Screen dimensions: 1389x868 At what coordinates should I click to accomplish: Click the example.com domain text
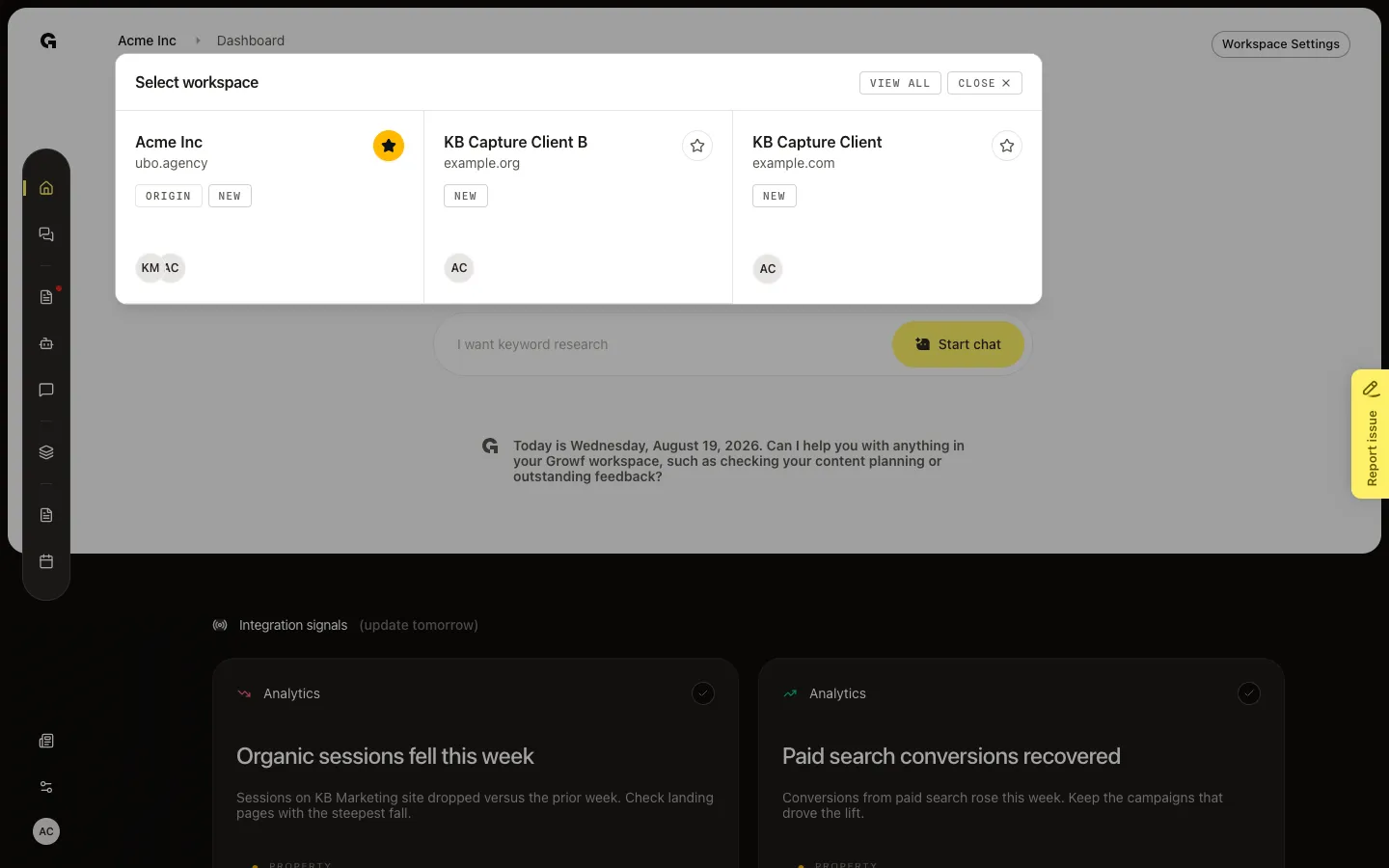[794, 163]
